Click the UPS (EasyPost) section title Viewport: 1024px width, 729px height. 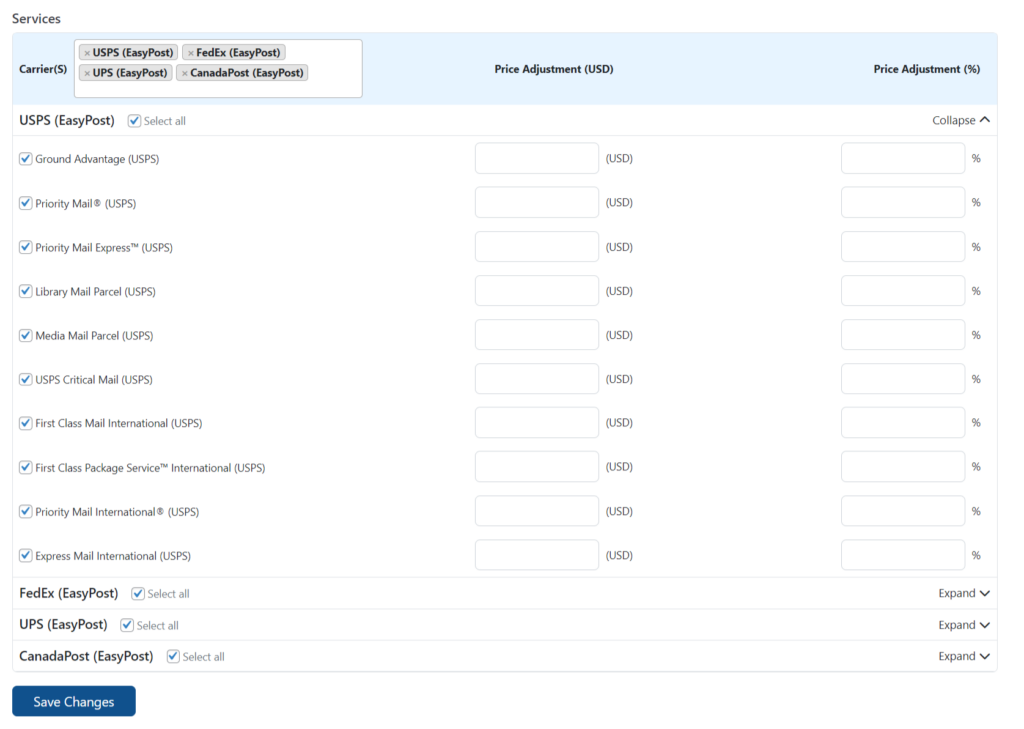pyautogui.click(x=63, y=624)
